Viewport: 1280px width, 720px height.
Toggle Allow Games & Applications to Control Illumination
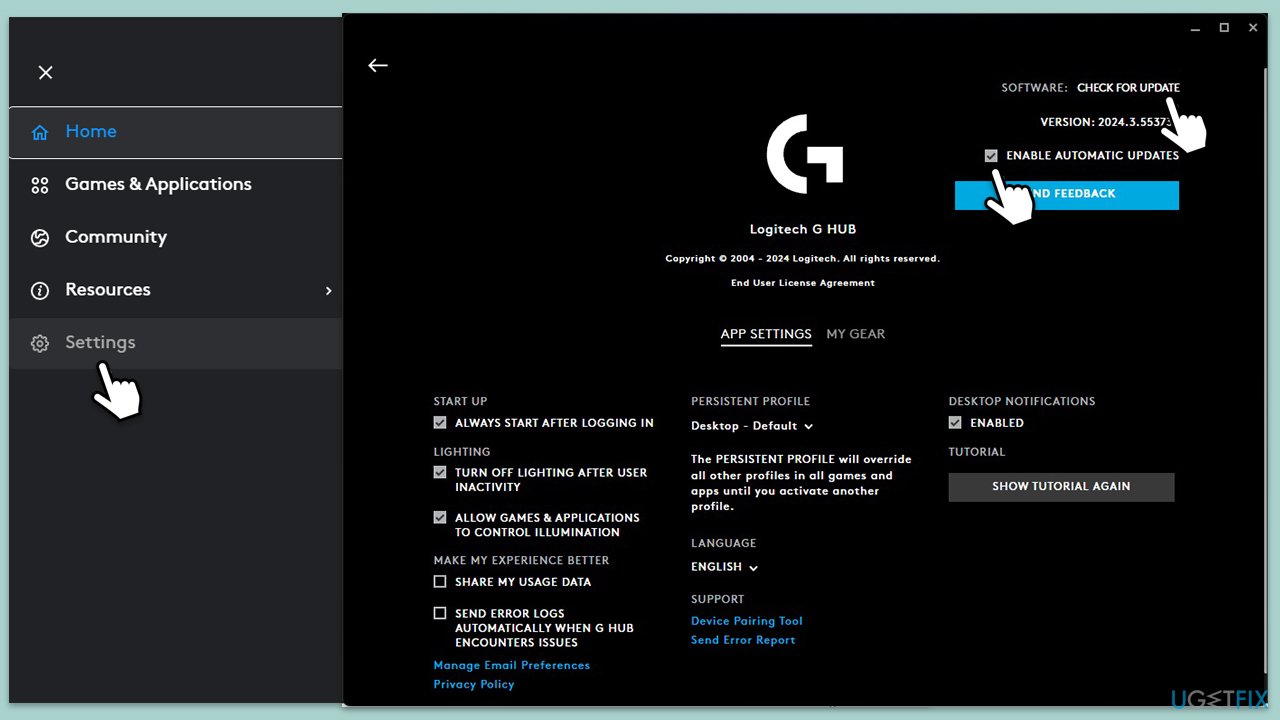point(440,518)
